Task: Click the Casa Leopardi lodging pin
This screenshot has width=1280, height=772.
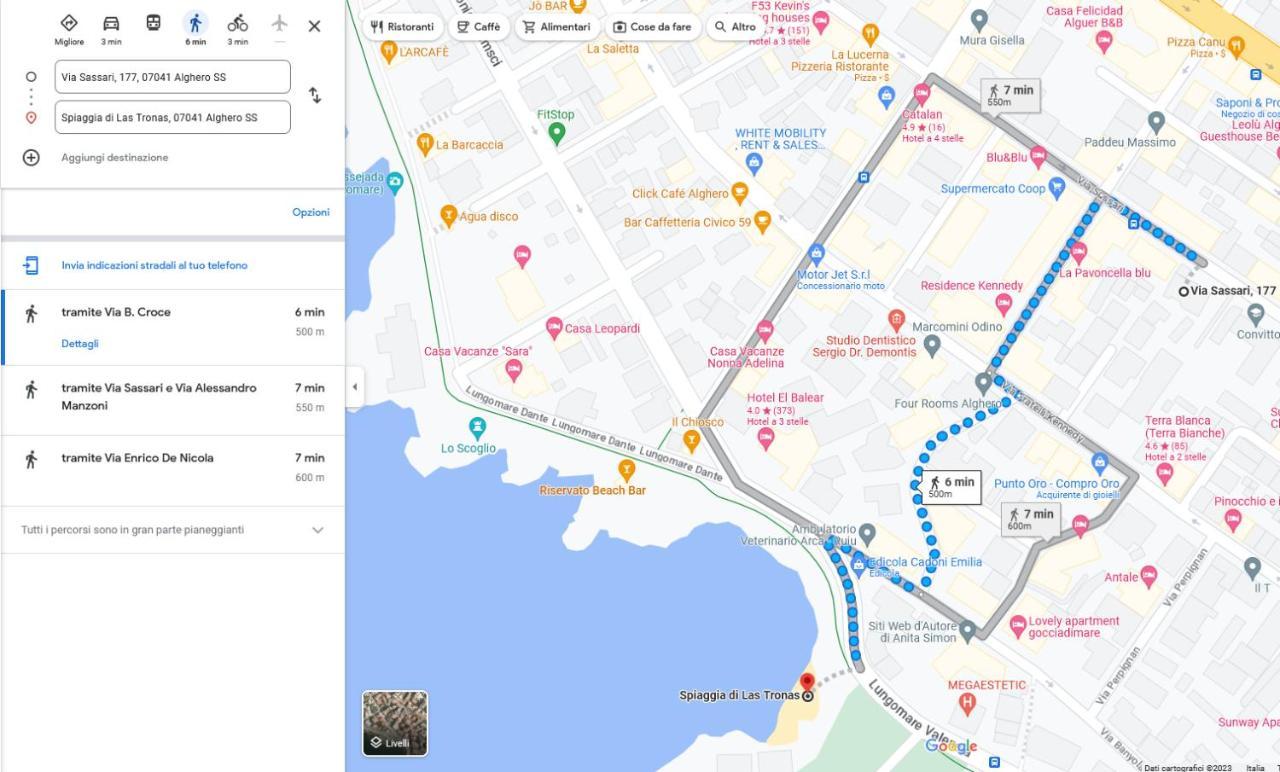Action: [x=554, y=327]
